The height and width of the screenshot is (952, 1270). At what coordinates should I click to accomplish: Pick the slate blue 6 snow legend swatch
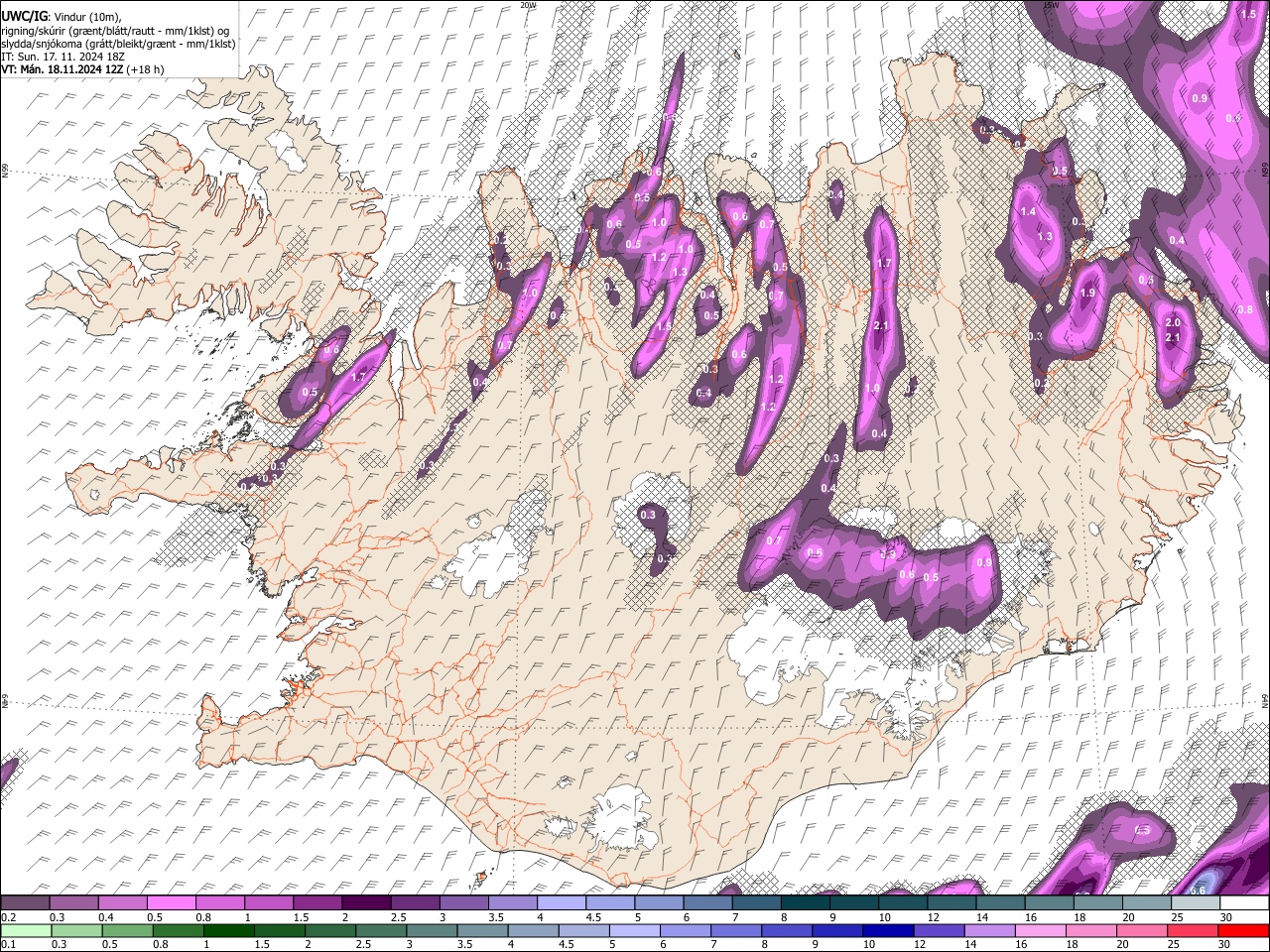click(707, 903)
